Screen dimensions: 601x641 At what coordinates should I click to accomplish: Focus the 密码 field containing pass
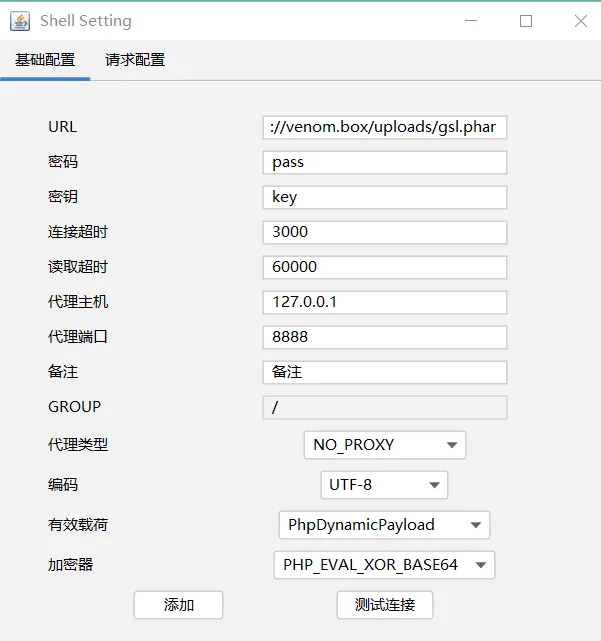click(385, 162)
